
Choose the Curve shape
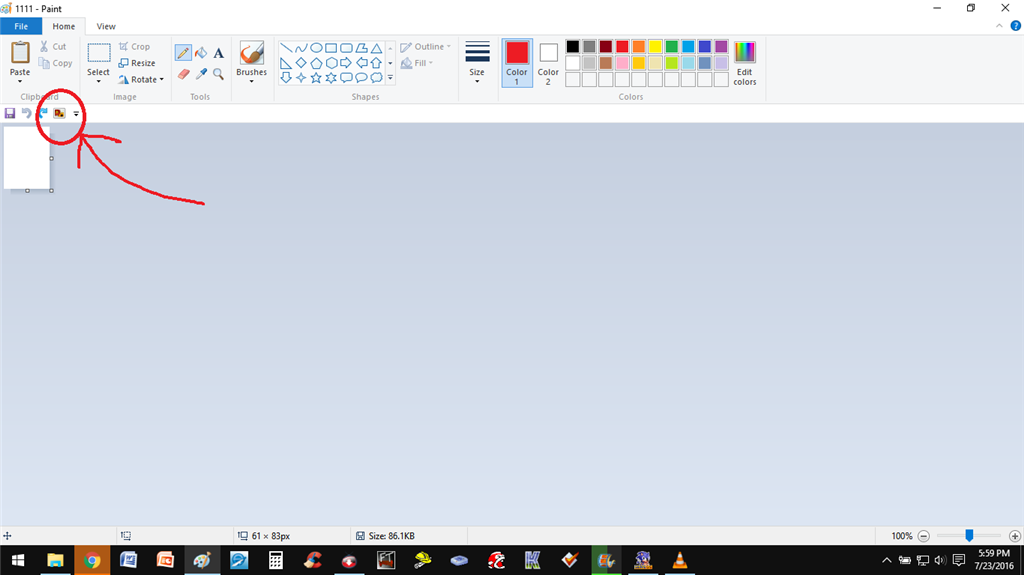(301, 48)
